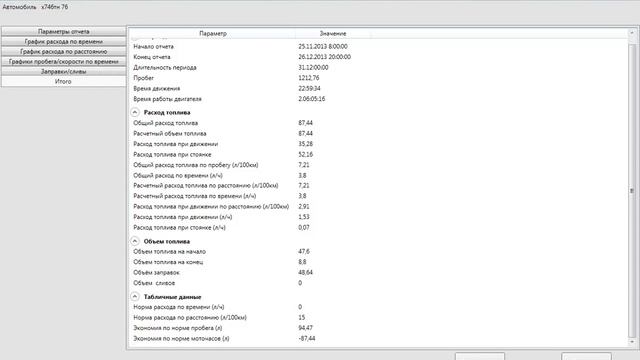Select the Итого tab

pyautogui.click(x=64, y=82)
